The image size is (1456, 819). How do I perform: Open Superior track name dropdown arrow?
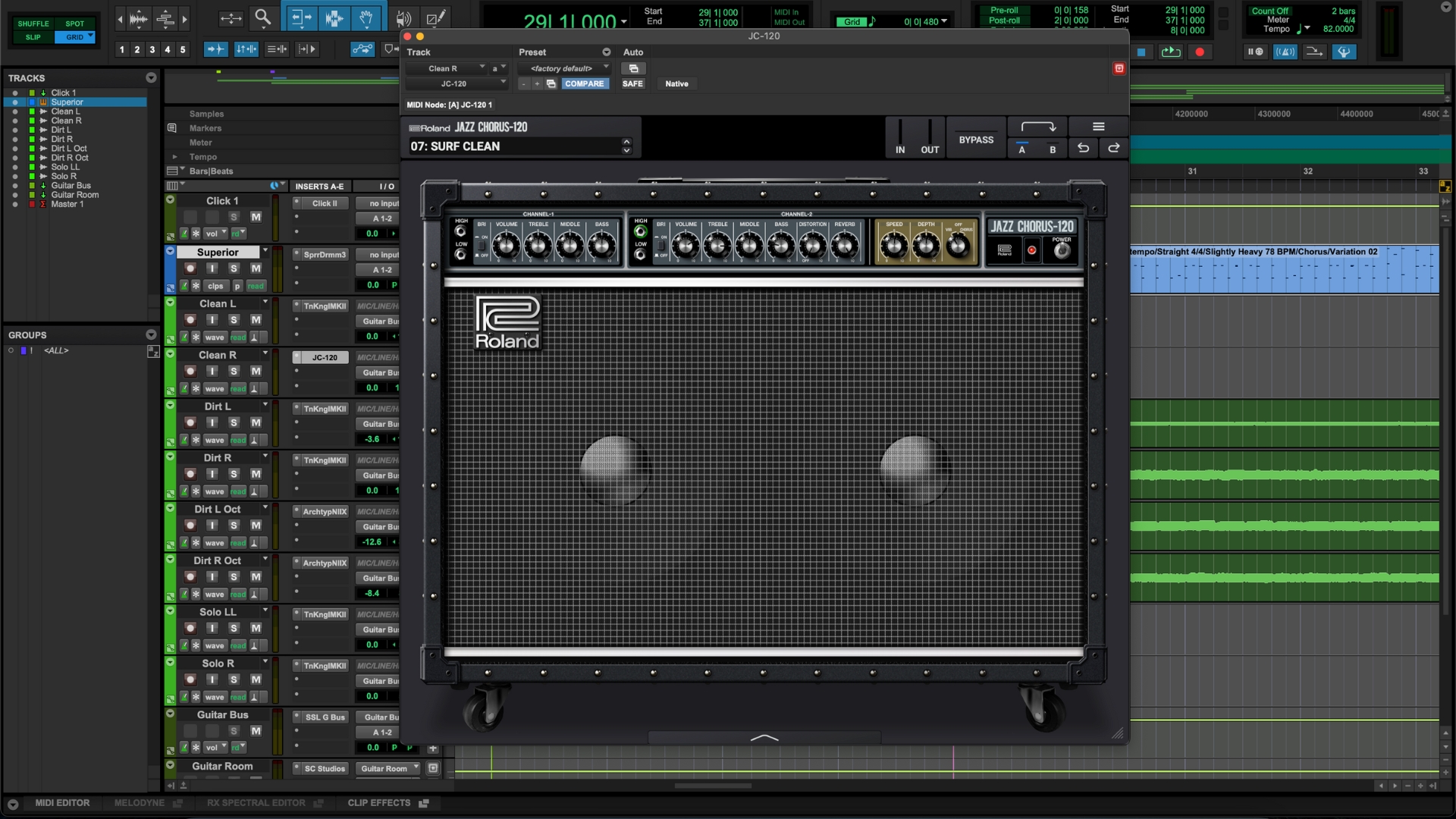tap(265, 250)
